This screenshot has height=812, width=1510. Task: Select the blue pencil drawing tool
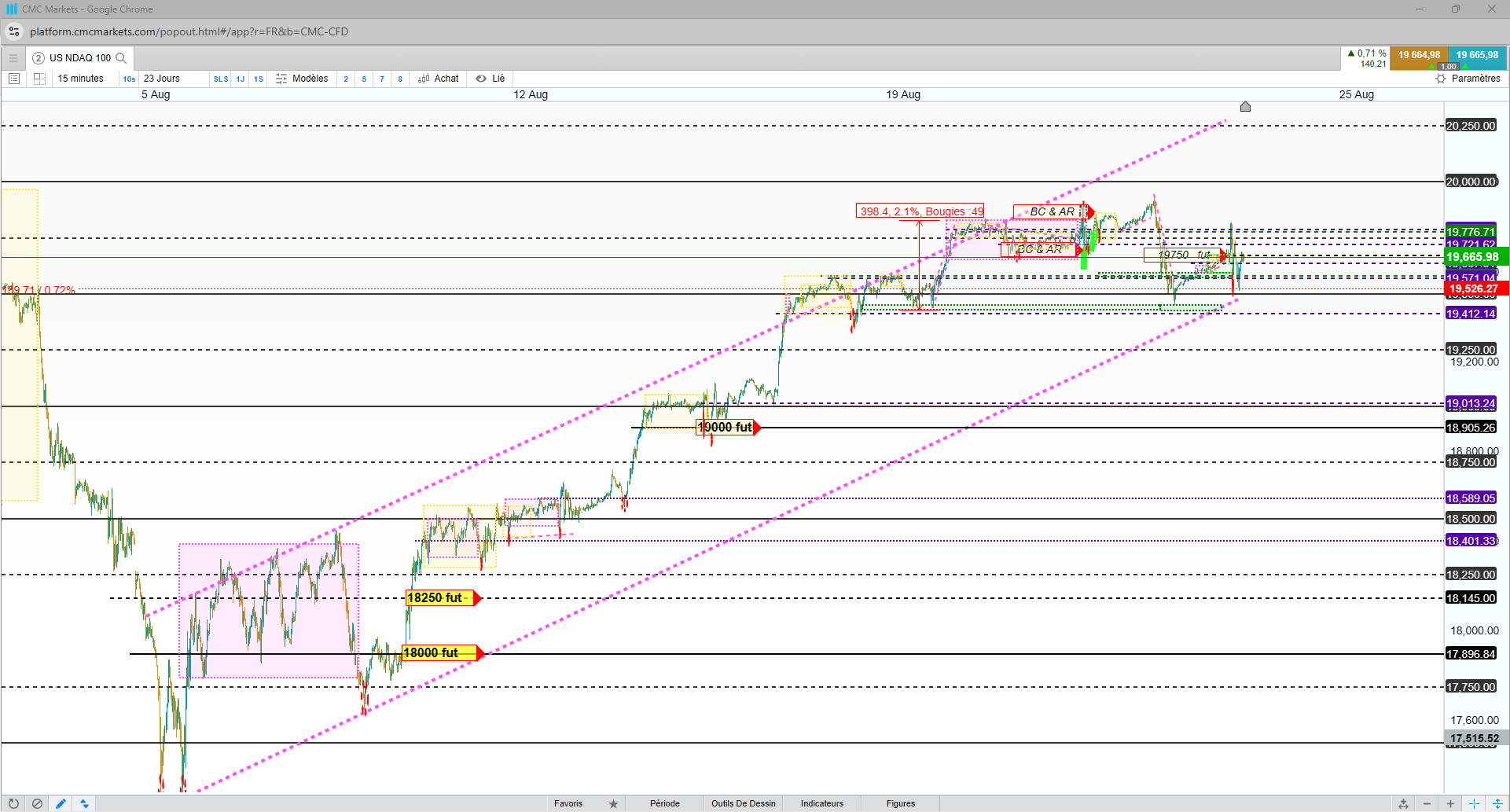pyautogui.click(x=61, y=803)
